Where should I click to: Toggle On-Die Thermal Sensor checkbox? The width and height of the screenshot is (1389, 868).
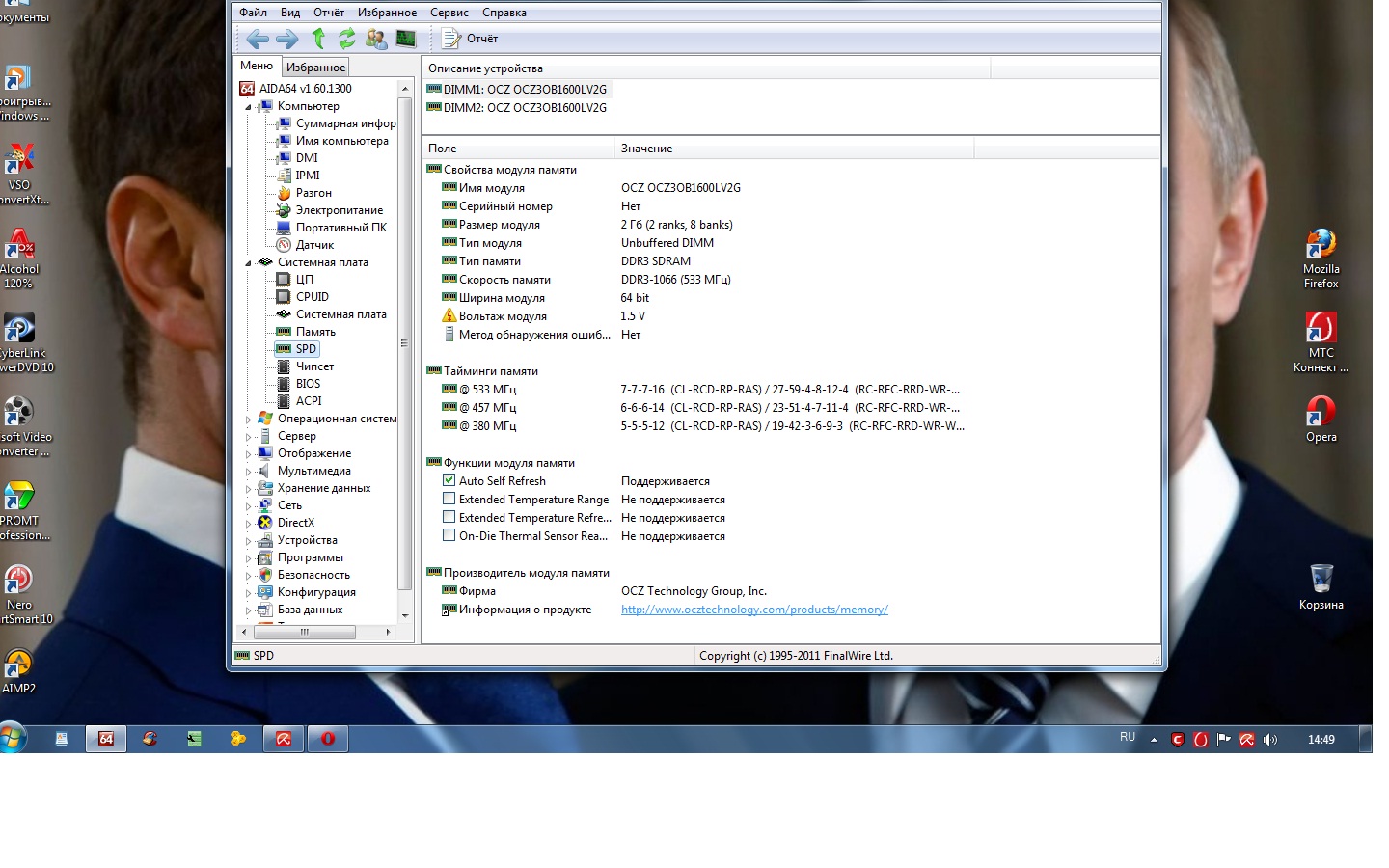click(449, 535)
